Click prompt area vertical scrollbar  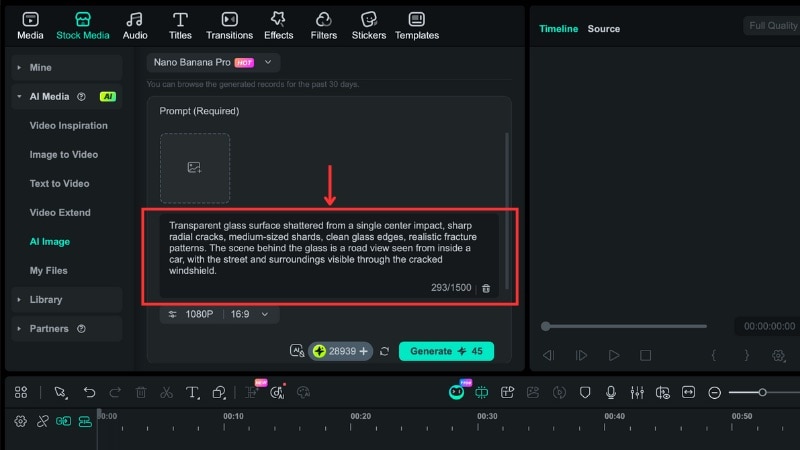coord(507,211)
